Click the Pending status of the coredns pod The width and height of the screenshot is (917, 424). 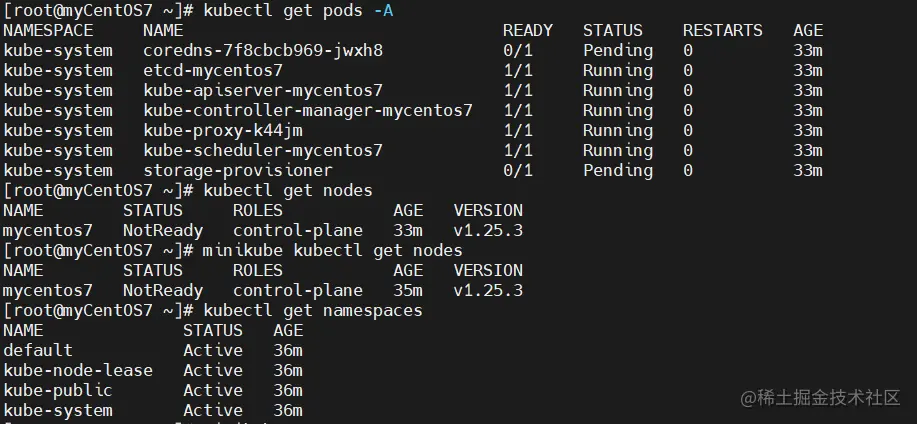(x=617, y=50)
